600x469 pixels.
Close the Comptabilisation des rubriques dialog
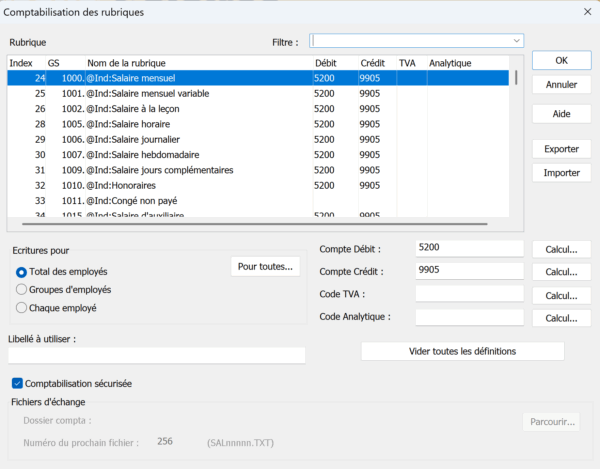coord(585,12)
